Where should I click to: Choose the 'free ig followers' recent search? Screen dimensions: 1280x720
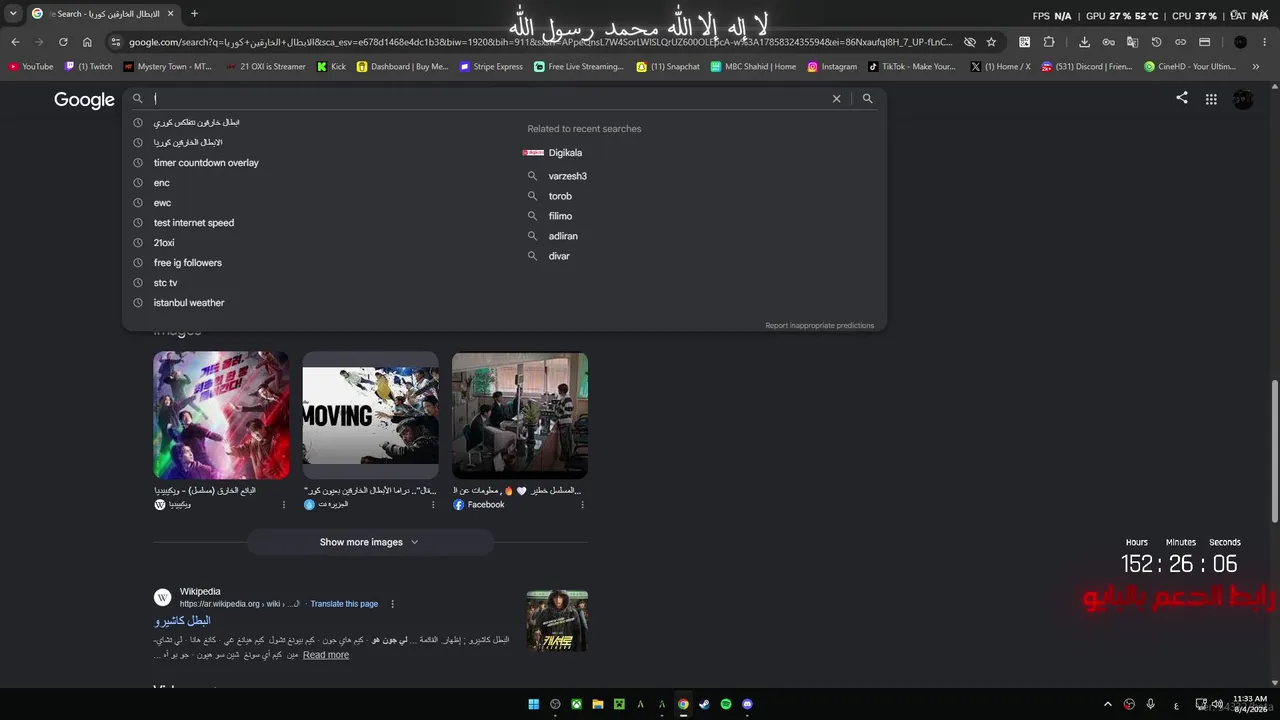(188, 263)
